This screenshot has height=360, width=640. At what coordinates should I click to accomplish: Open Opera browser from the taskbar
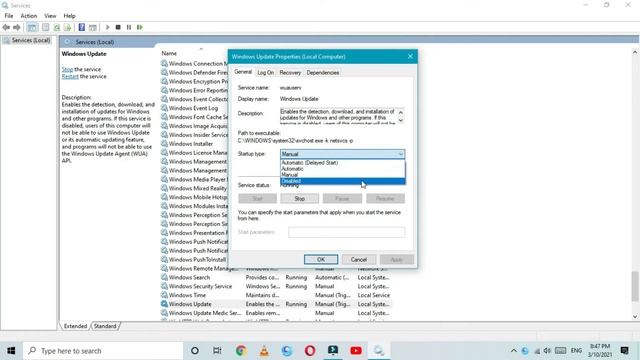tap(310, 351)
